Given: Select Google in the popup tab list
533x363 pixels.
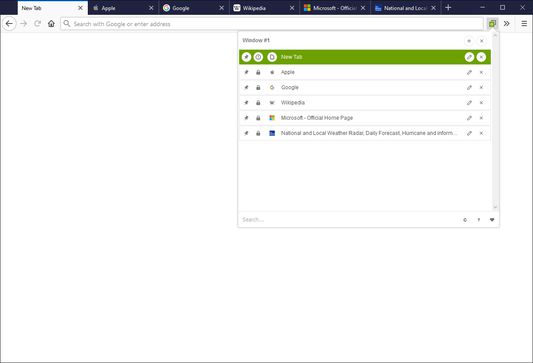Looking at the screenshot, I should pyautogui.click(x=365, y=87).
